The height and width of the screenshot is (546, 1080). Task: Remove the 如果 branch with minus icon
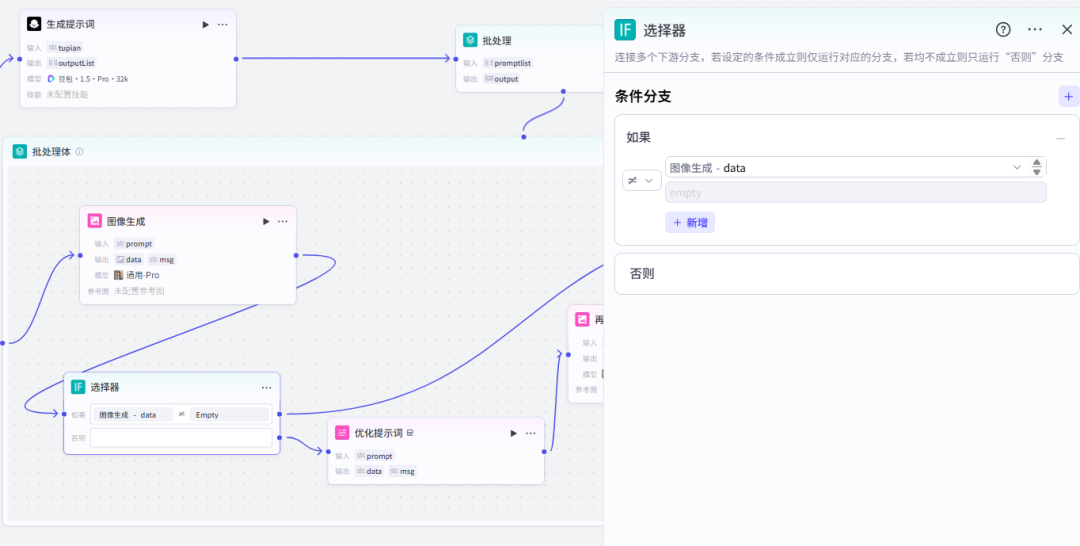click(x=1061, y=138)
